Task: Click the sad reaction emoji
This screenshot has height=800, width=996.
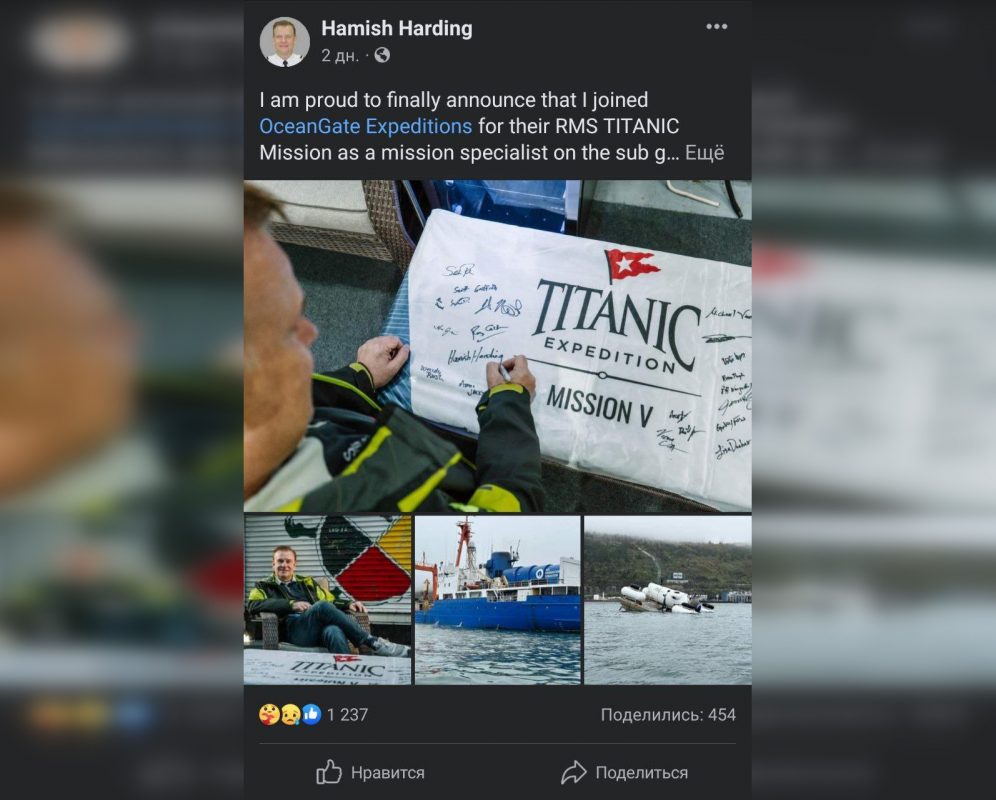Action: pyautogui.click(x=291, y=714)
